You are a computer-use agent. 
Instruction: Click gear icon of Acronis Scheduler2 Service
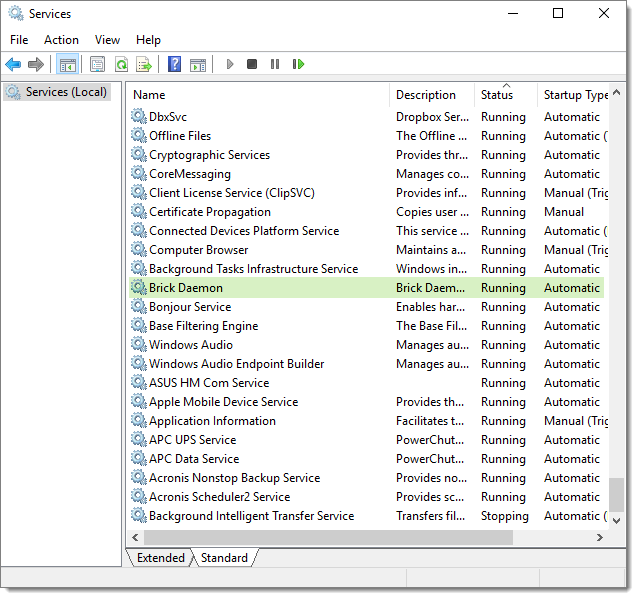pos(139,496)
